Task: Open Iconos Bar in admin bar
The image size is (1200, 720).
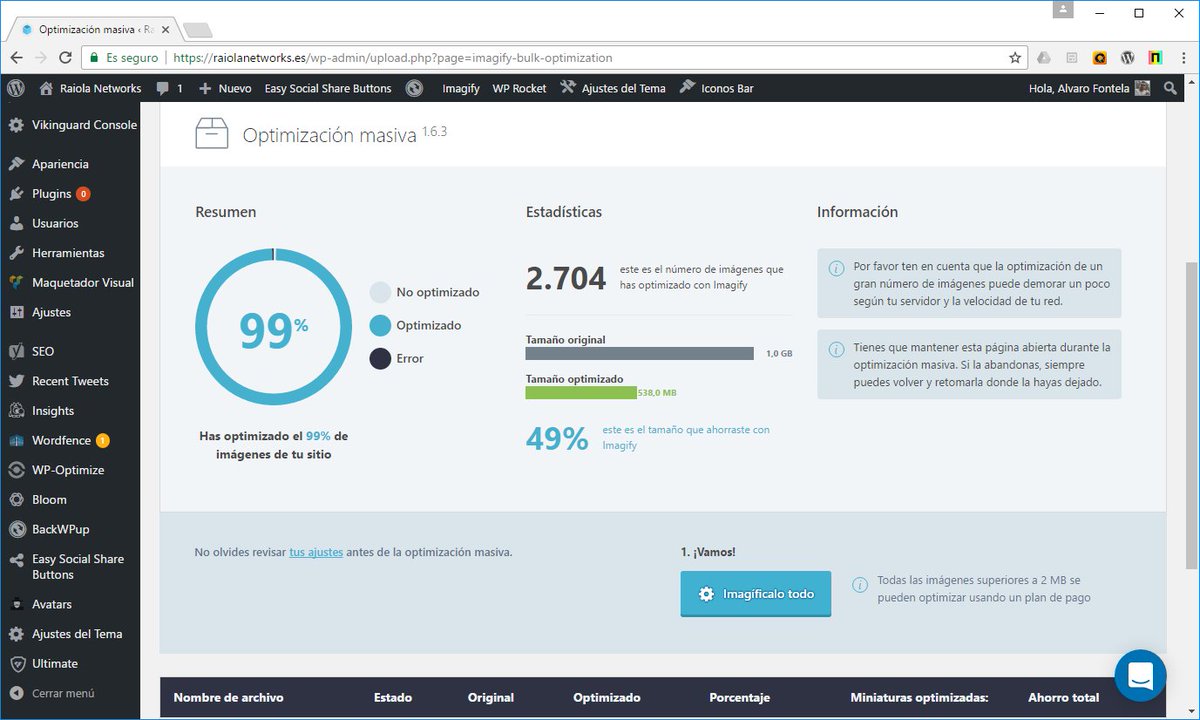Action: (716, 88)
